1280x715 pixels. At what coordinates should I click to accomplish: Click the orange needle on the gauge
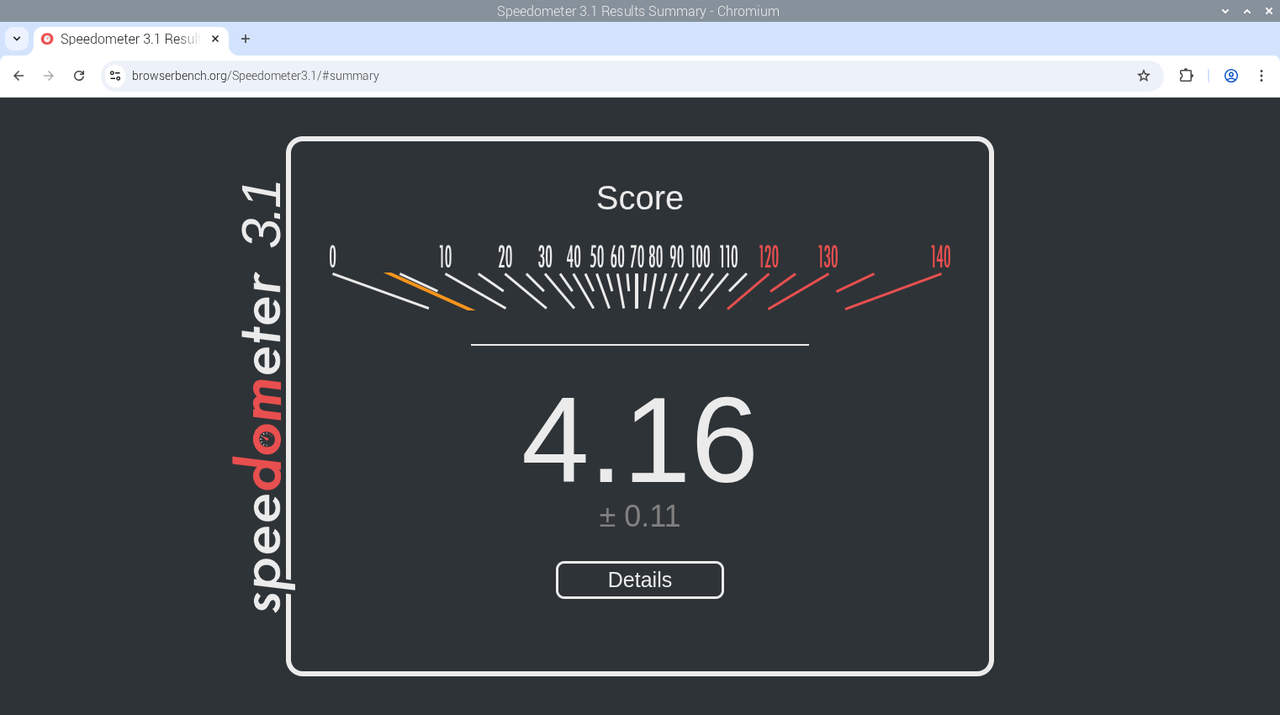click(x=430, y=291)
